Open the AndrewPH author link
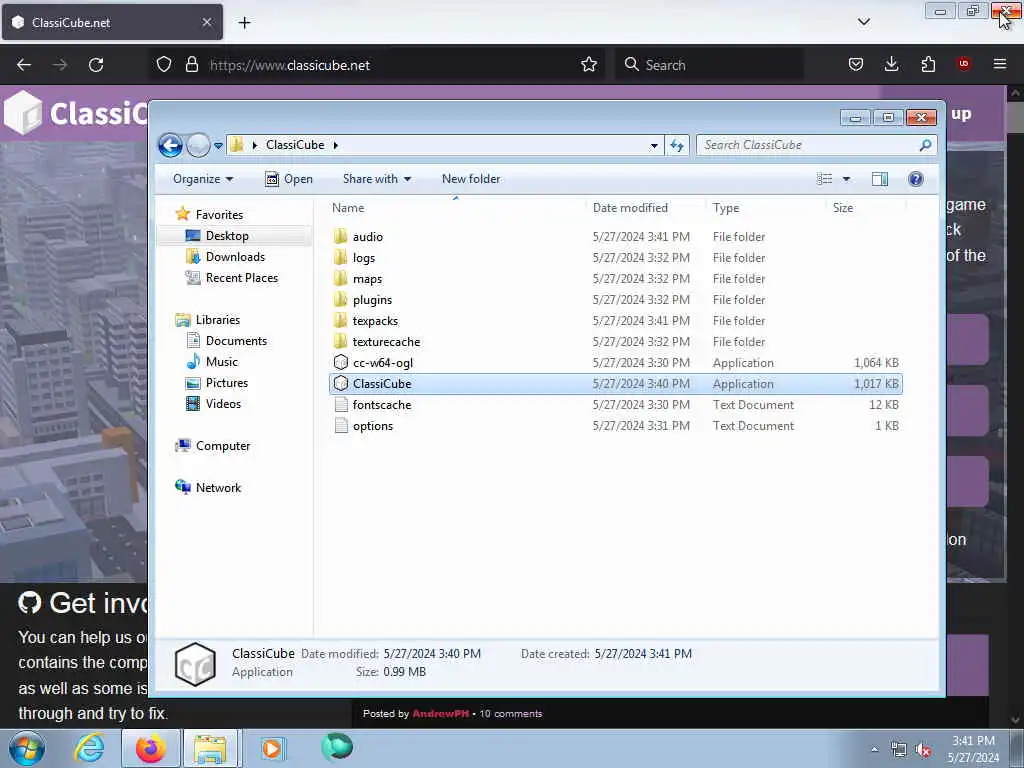The width and height of the screenshot is (1024, 768). [x=440, y=714]
